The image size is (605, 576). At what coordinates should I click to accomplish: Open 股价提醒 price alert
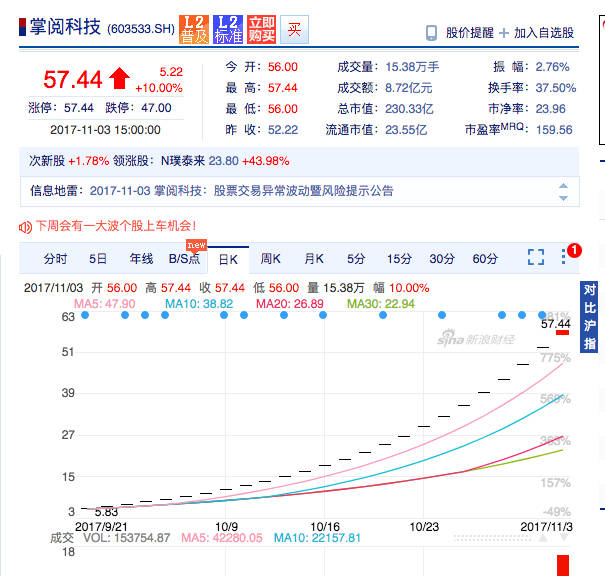coord(470,33)
